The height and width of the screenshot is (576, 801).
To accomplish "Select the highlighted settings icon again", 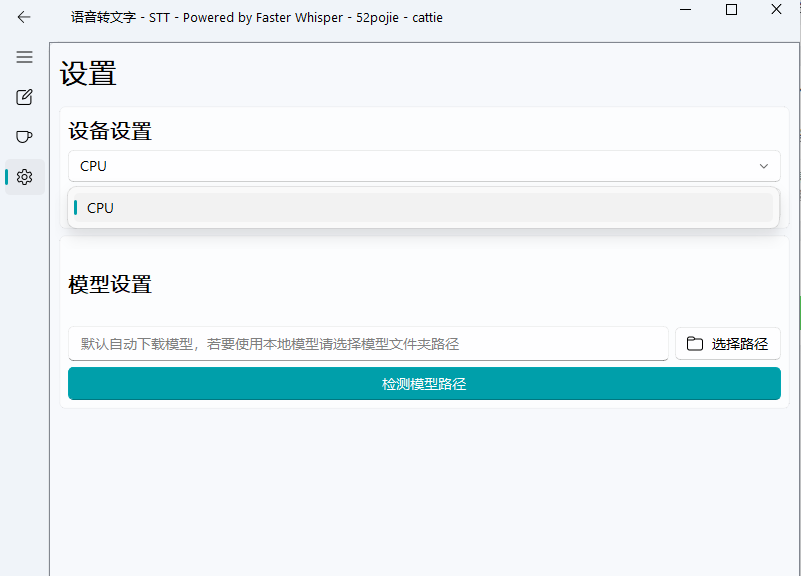I will coord(23,176).
